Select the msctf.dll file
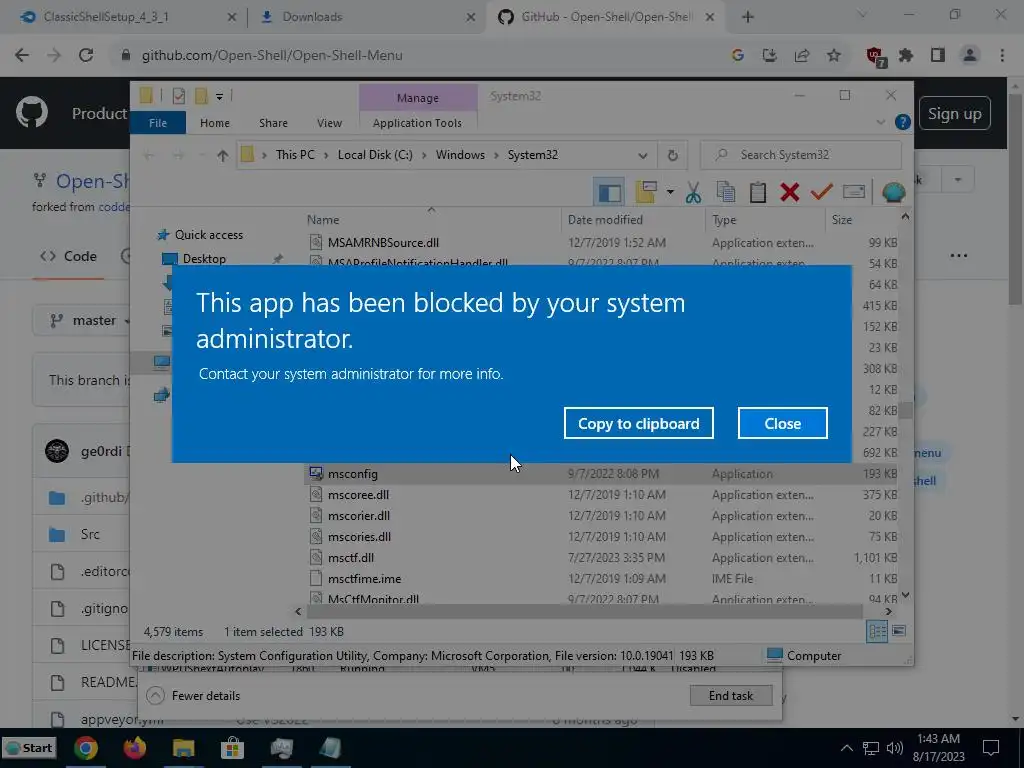 351,558
